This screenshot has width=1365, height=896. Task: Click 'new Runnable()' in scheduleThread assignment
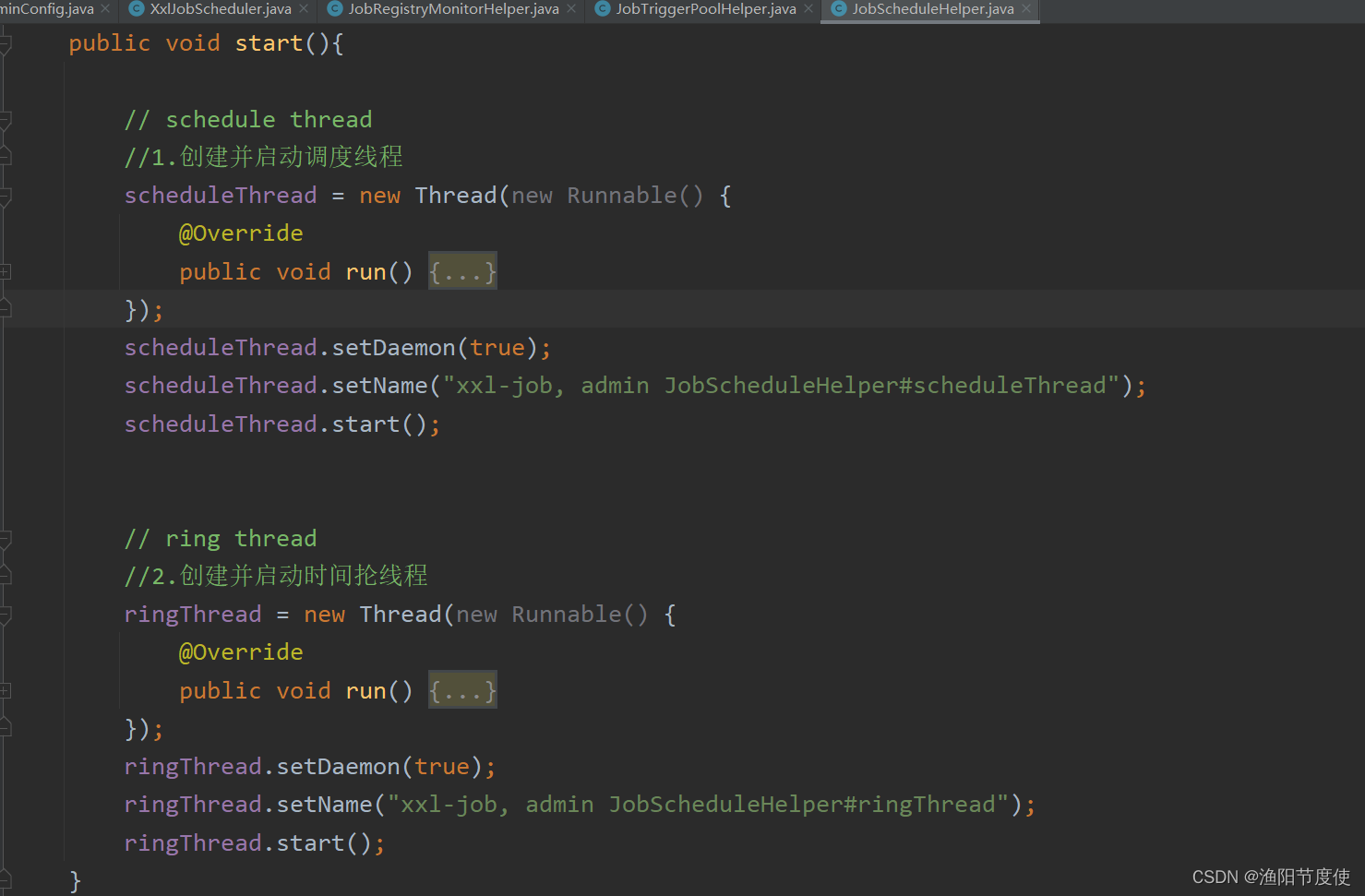pos(607,196)
